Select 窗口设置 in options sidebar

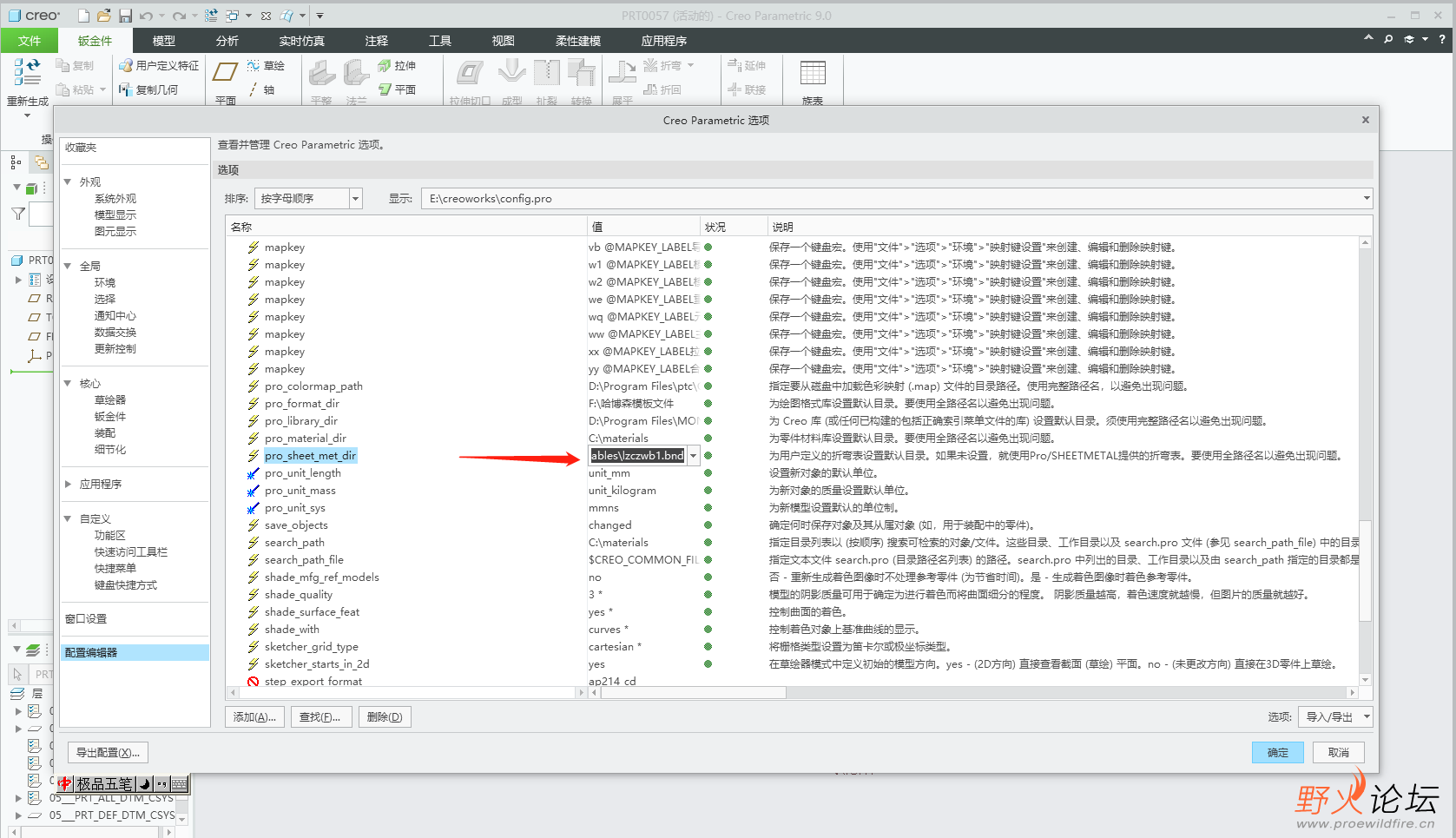(86, 619)
